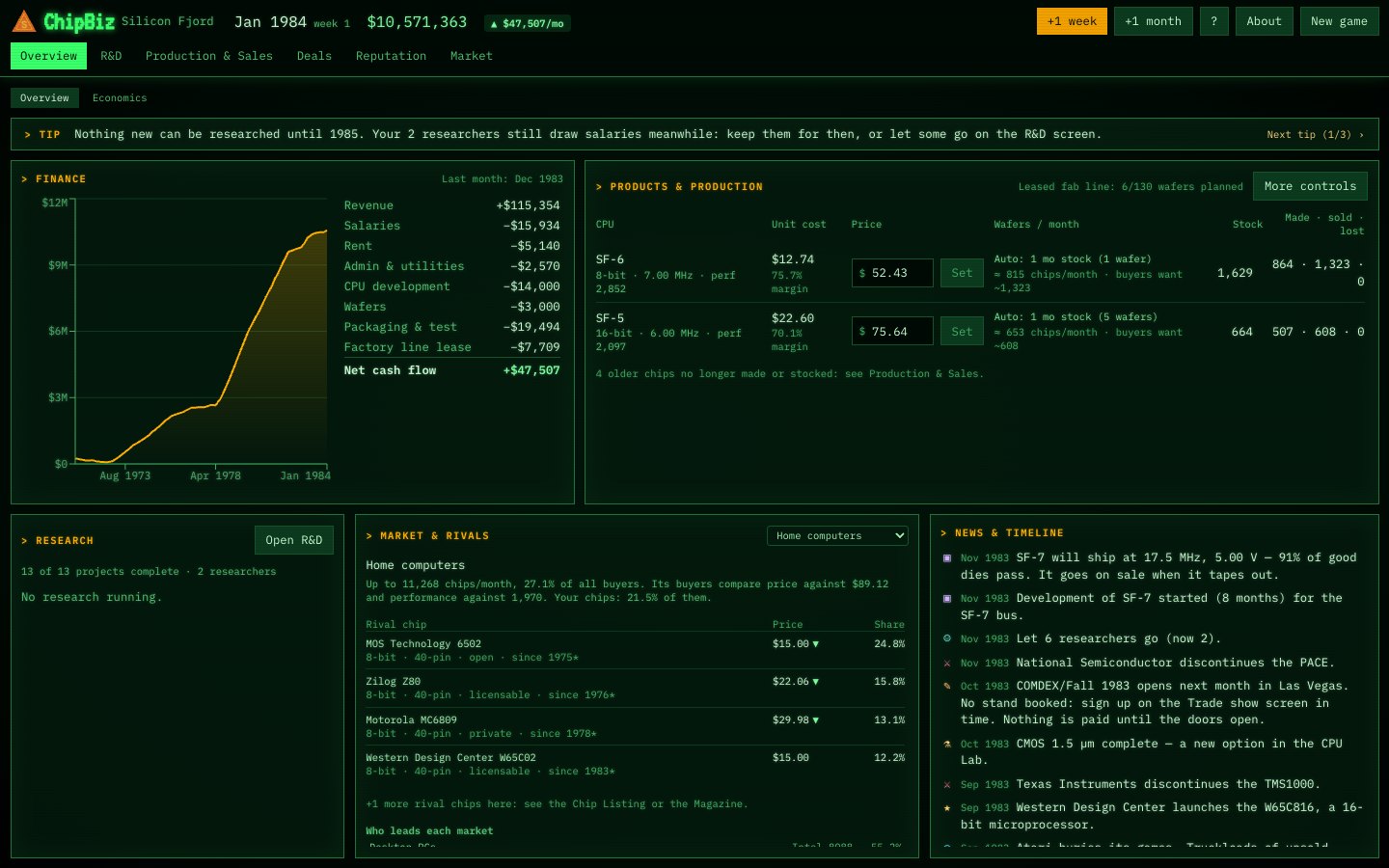This screenshot has height=868, width=1389.
Task: Click the SF-5 CPU name
Action: click(x=610, y=318)
